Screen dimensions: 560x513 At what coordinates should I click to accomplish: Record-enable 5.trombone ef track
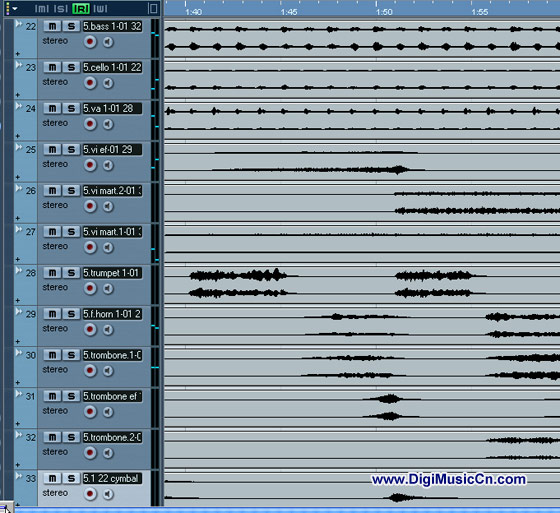[90, 412]
